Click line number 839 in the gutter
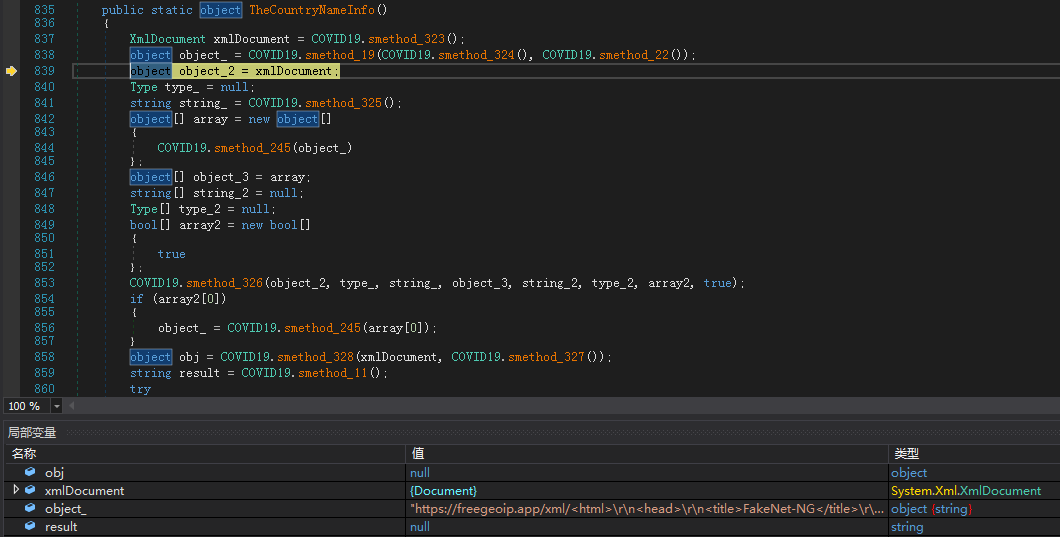Image resolution: width=1060 pixels, height=537 pixels. pyautogui.click(x=44, y=71)
